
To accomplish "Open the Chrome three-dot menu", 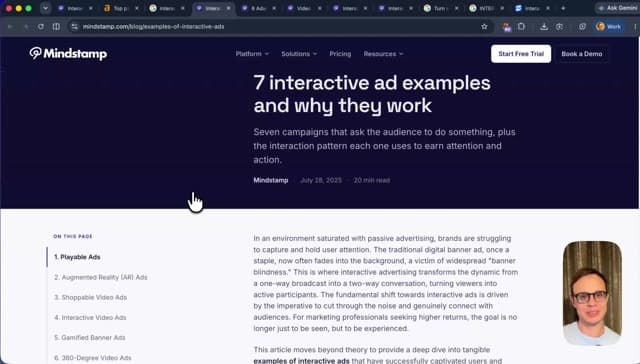I will (x=635, y=27).
